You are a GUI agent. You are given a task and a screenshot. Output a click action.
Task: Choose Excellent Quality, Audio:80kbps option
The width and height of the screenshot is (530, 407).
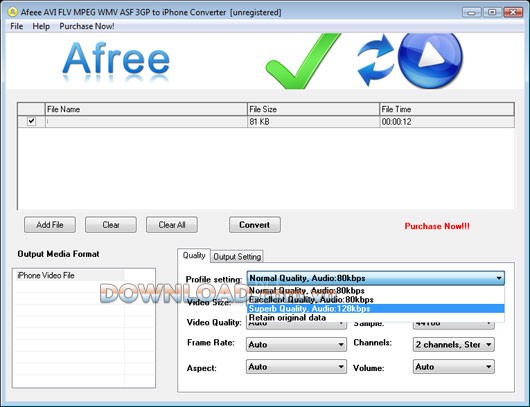(x=376, y=300)
